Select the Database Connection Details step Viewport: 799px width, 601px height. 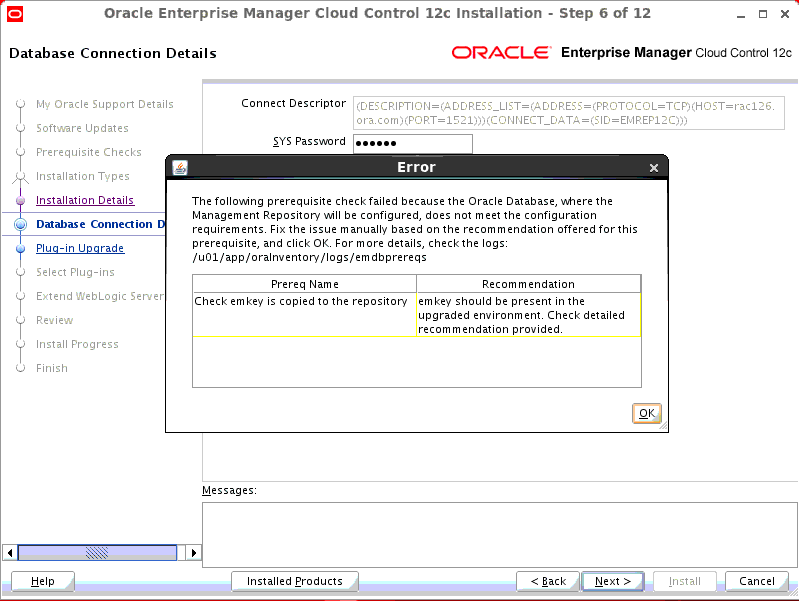pyautogui.click(x=100, y=224)
